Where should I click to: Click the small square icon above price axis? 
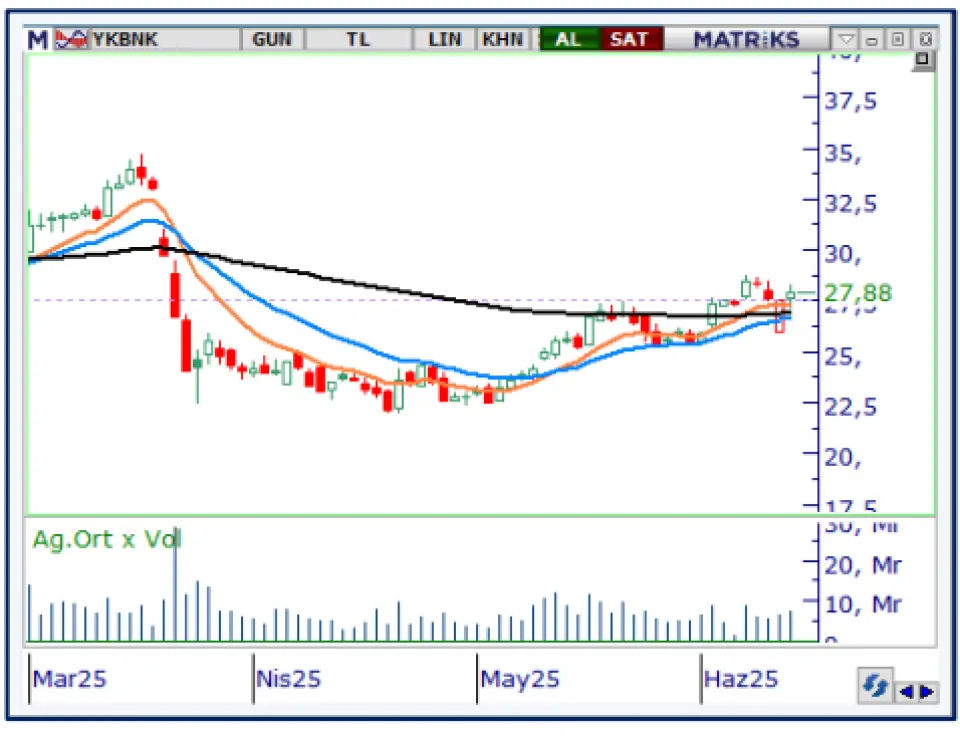coord(923,60)
